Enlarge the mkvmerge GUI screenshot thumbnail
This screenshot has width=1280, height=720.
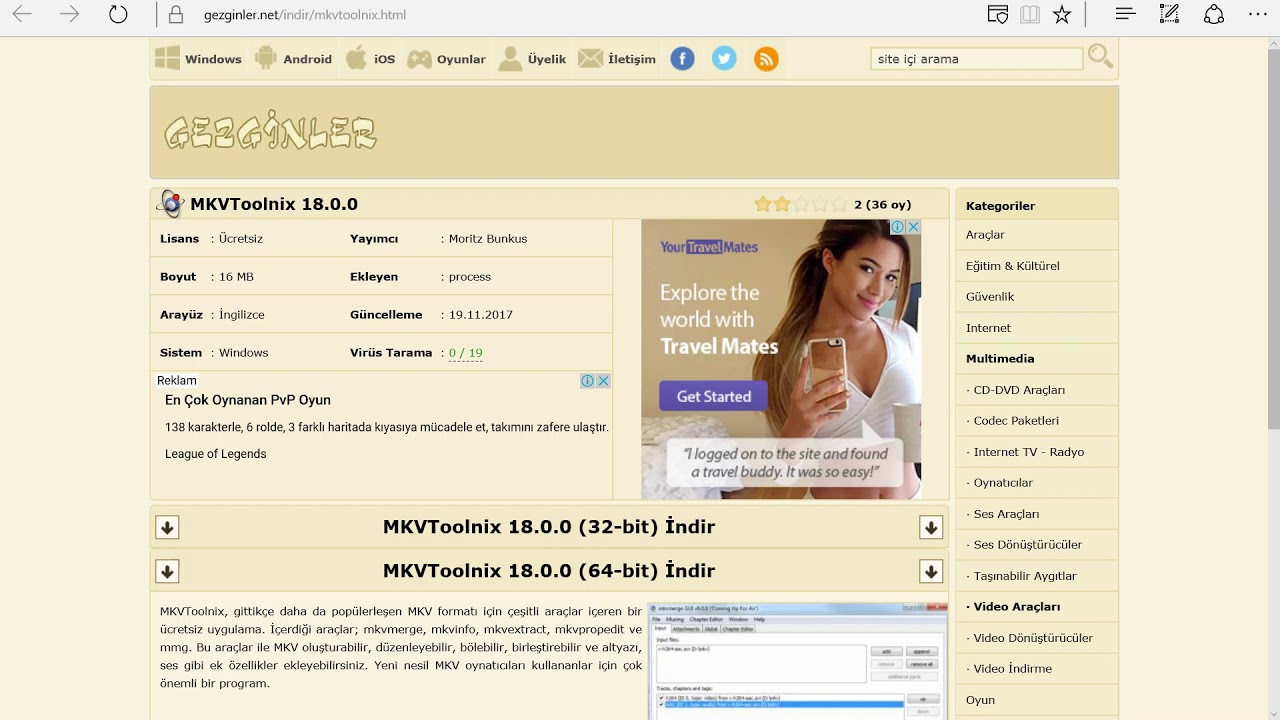coord(797,661)
